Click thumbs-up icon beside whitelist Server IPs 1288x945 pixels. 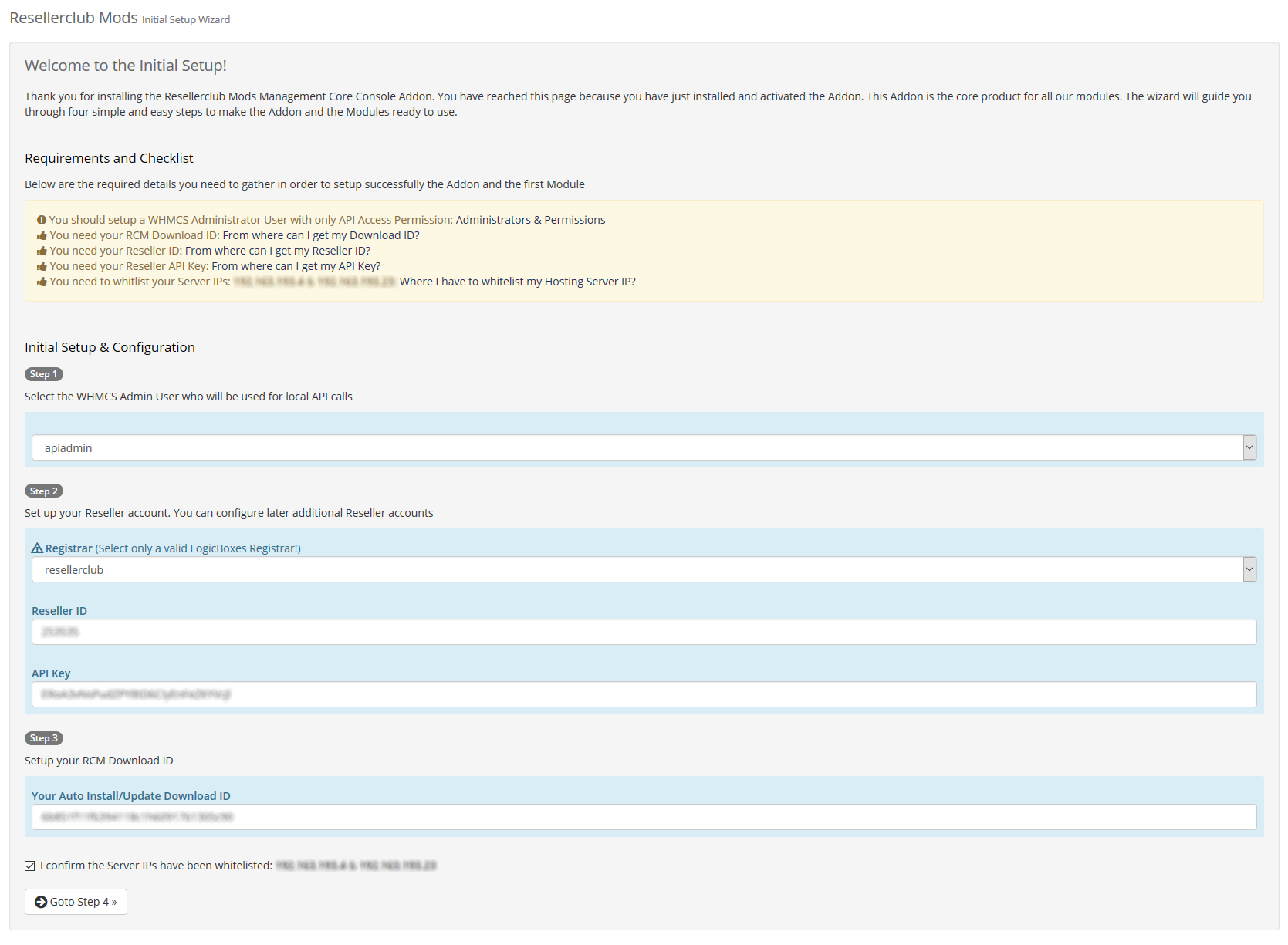pos(42,282)
